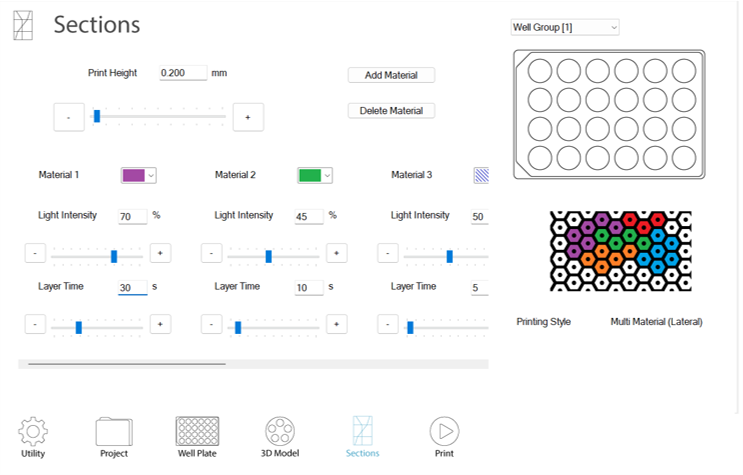The image size is (743, 475).
Task: Select the first well in top row
Action: tap(540, 71)
